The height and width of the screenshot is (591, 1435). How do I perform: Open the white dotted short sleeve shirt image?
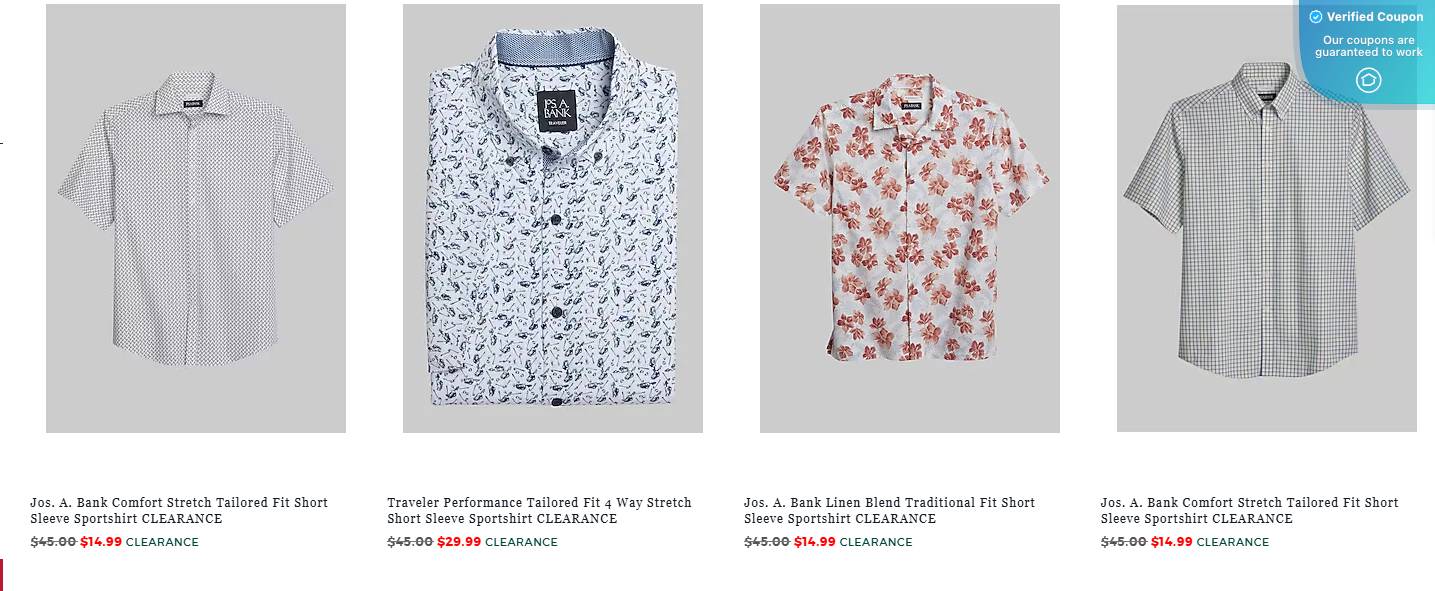tap(196, 218)
